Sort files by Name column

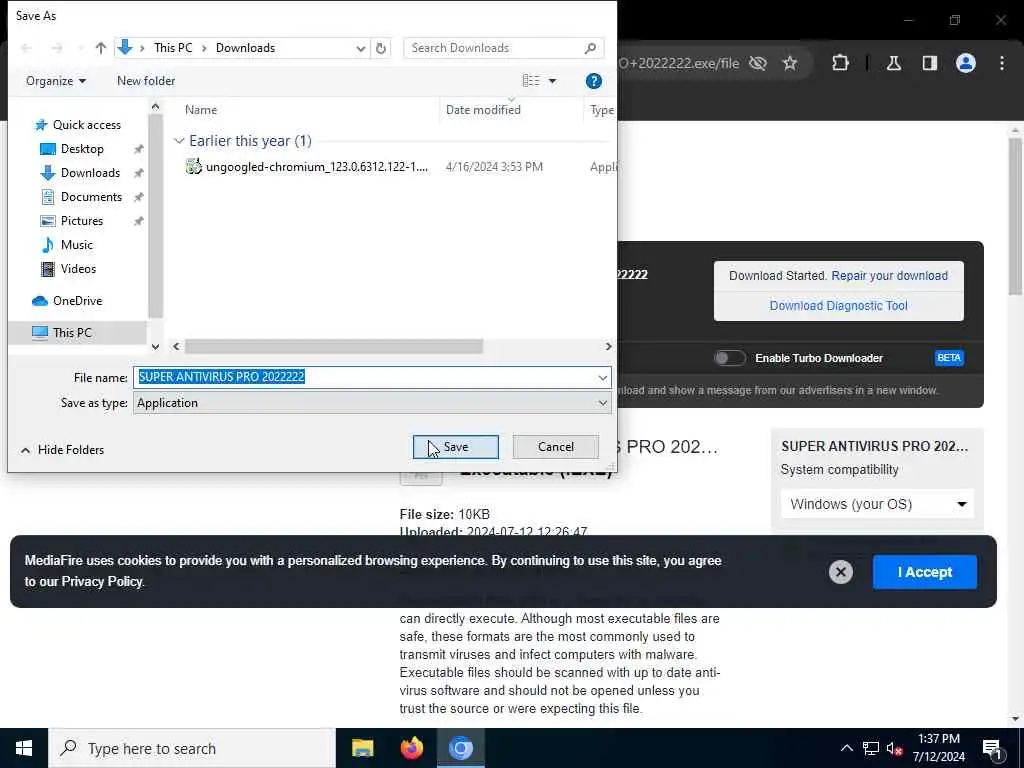[200, 110]
